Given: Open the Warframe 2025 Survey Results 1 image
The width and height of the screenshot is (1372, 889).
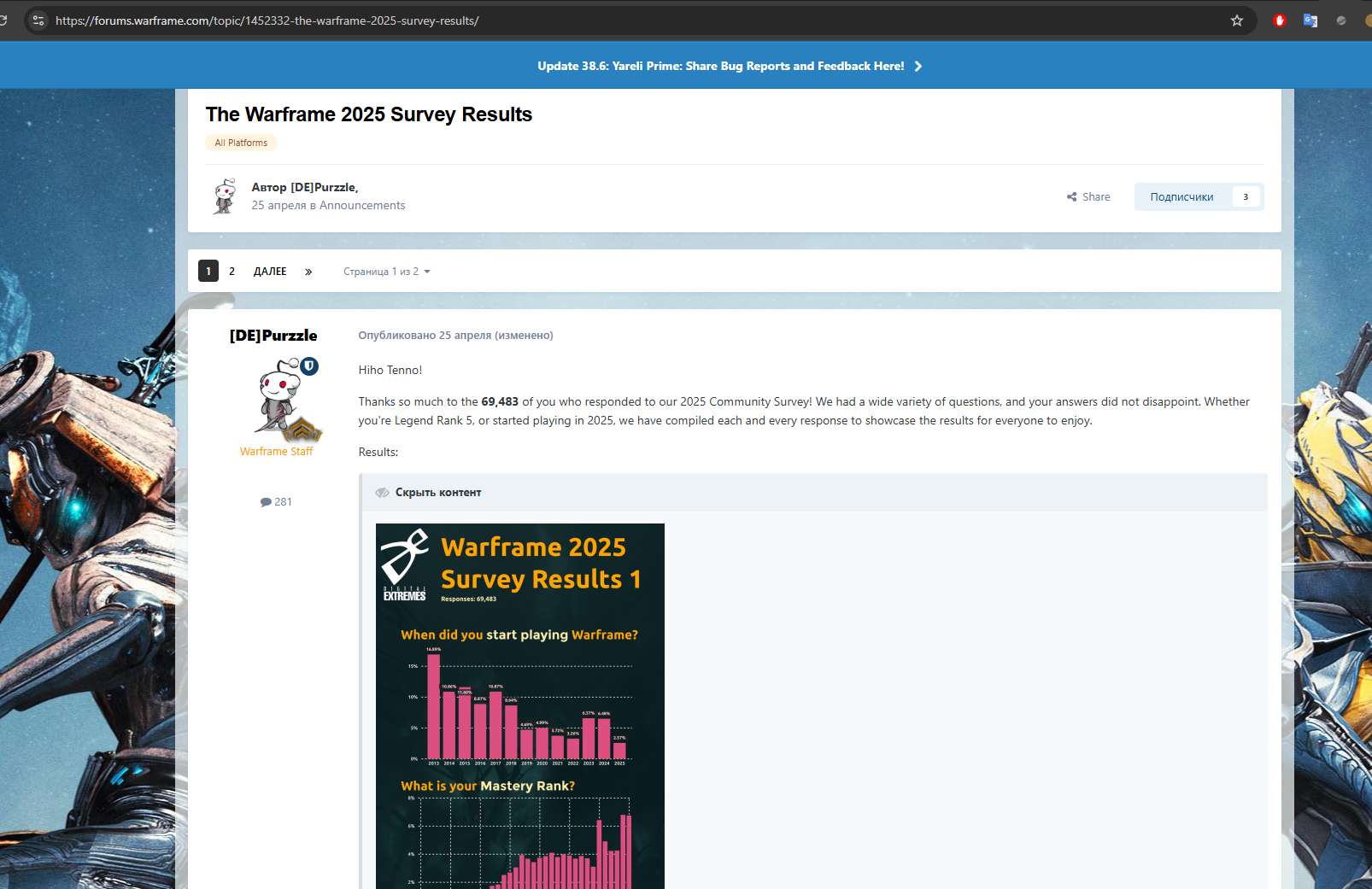Looking at the screenshot, I should tap(520, 706).
